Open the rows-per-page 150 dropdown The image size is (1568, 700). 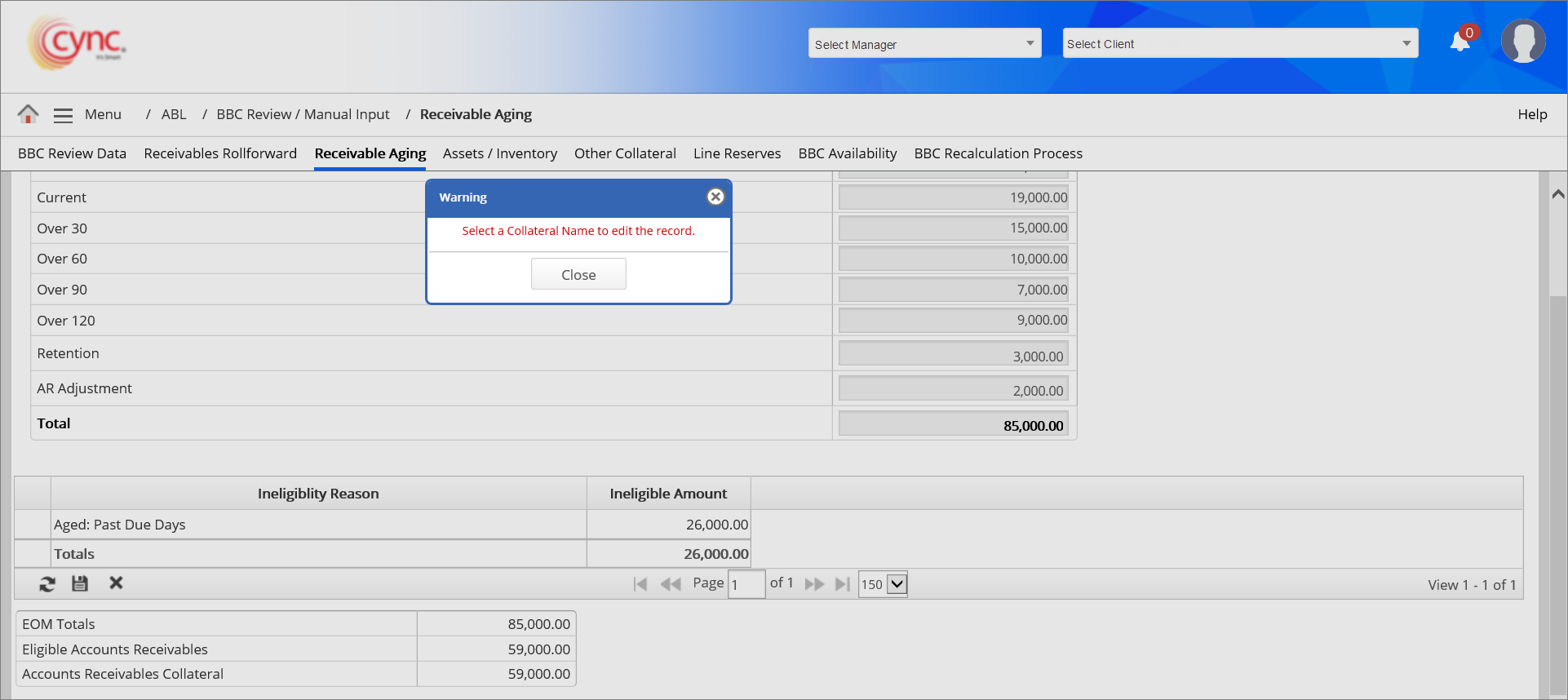pos(883,584)
